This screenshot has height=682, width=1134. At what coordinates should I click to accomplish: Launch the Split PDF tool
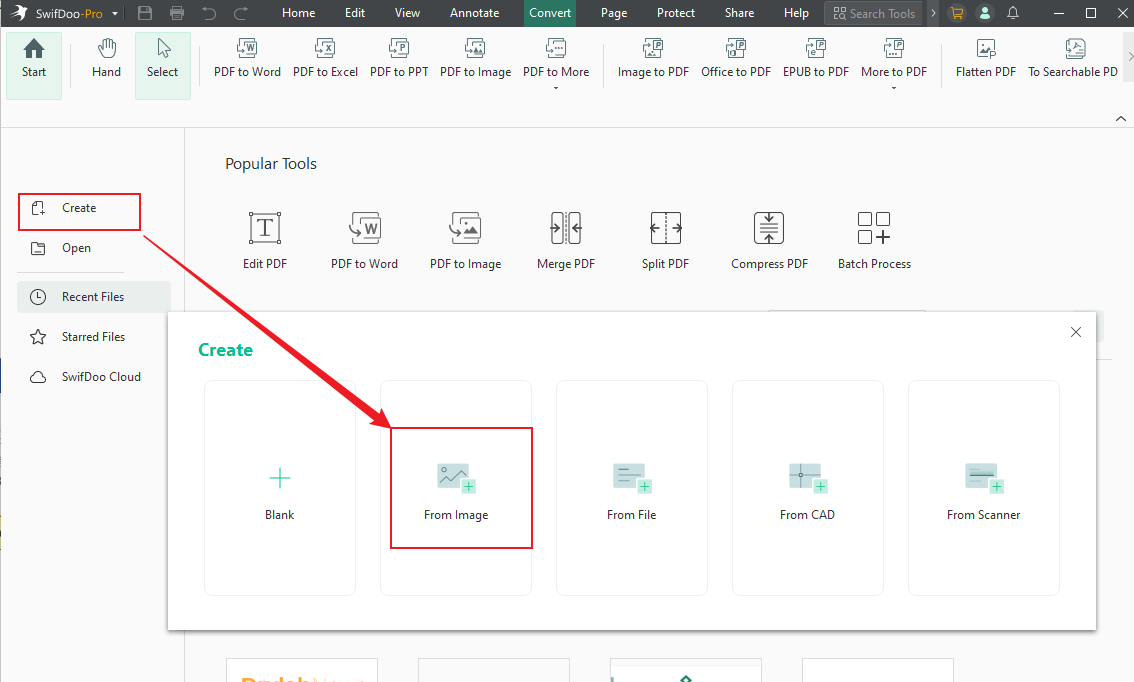click(x=665, y=238)
